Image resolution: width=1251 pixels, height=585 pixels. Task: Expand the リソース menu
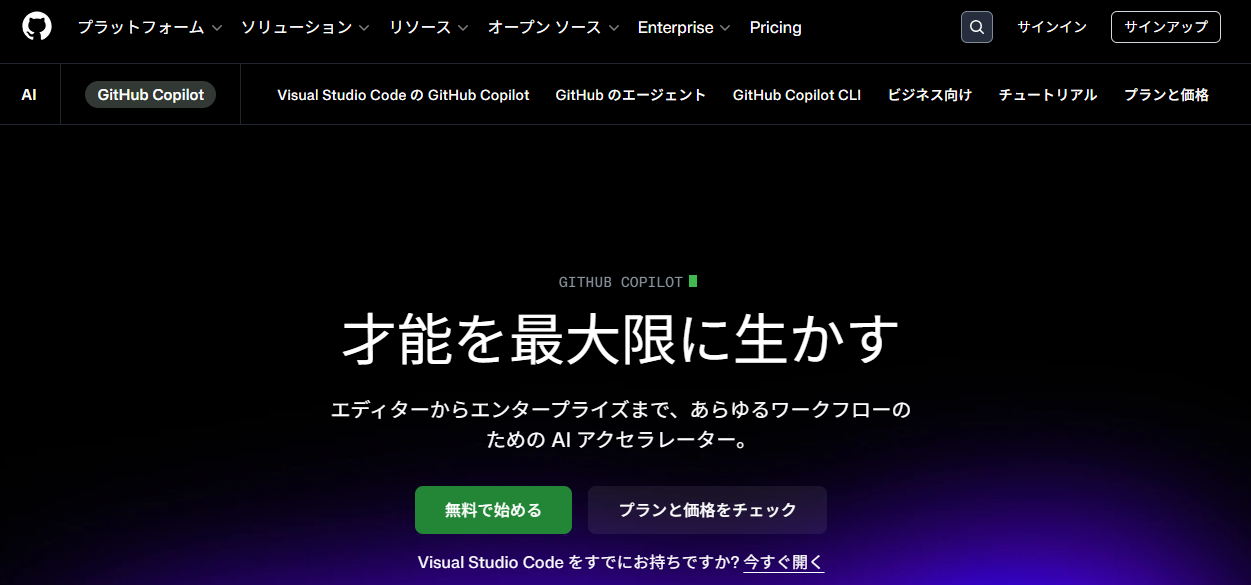click(429, 27)
